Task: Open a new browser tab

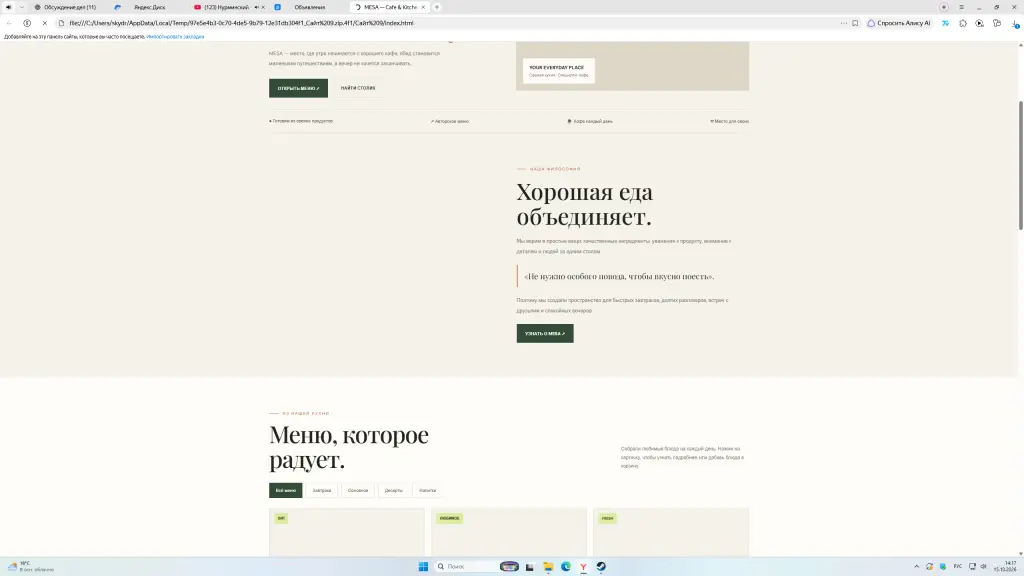Action: pyautogui.click(x=437, y=7)
